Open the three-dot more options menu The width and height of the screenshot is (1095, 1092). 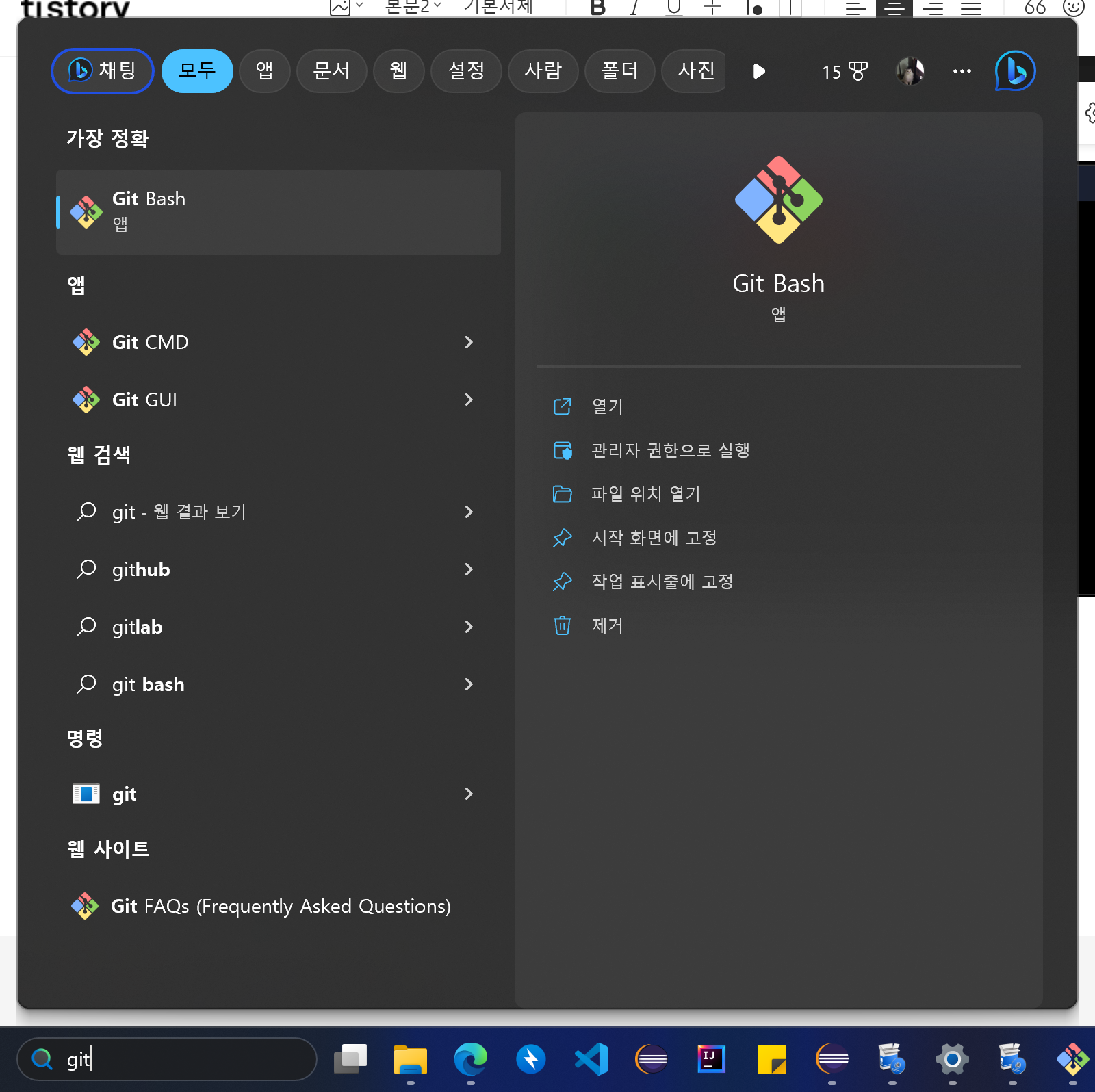(962, 71)
